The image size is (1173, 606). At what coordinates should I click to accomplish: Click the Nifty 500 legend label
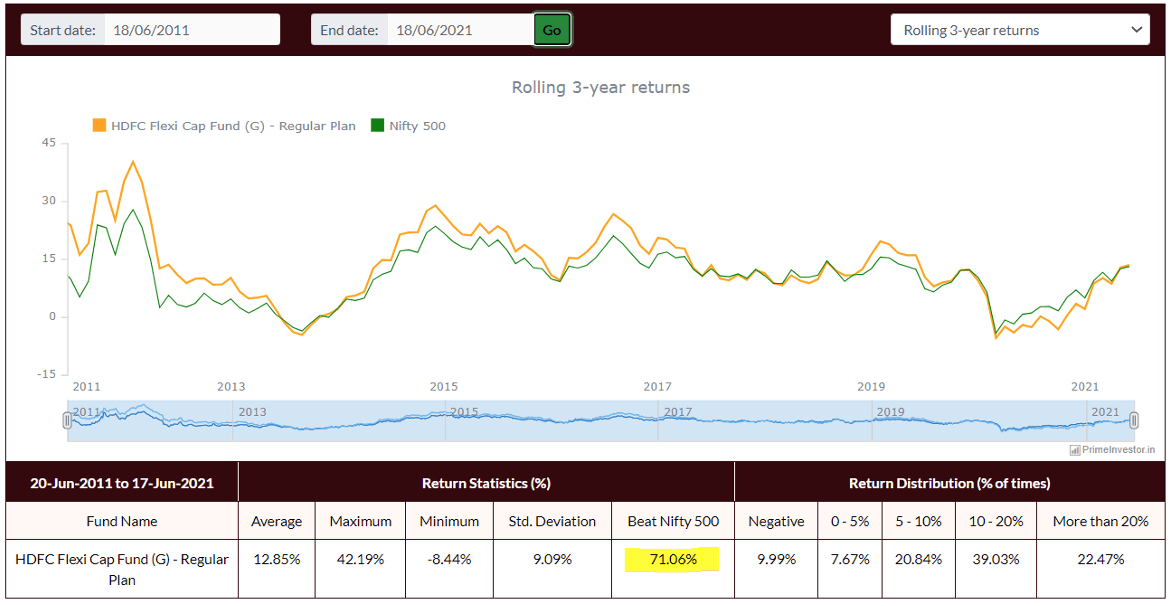click(x=417, y=126)
